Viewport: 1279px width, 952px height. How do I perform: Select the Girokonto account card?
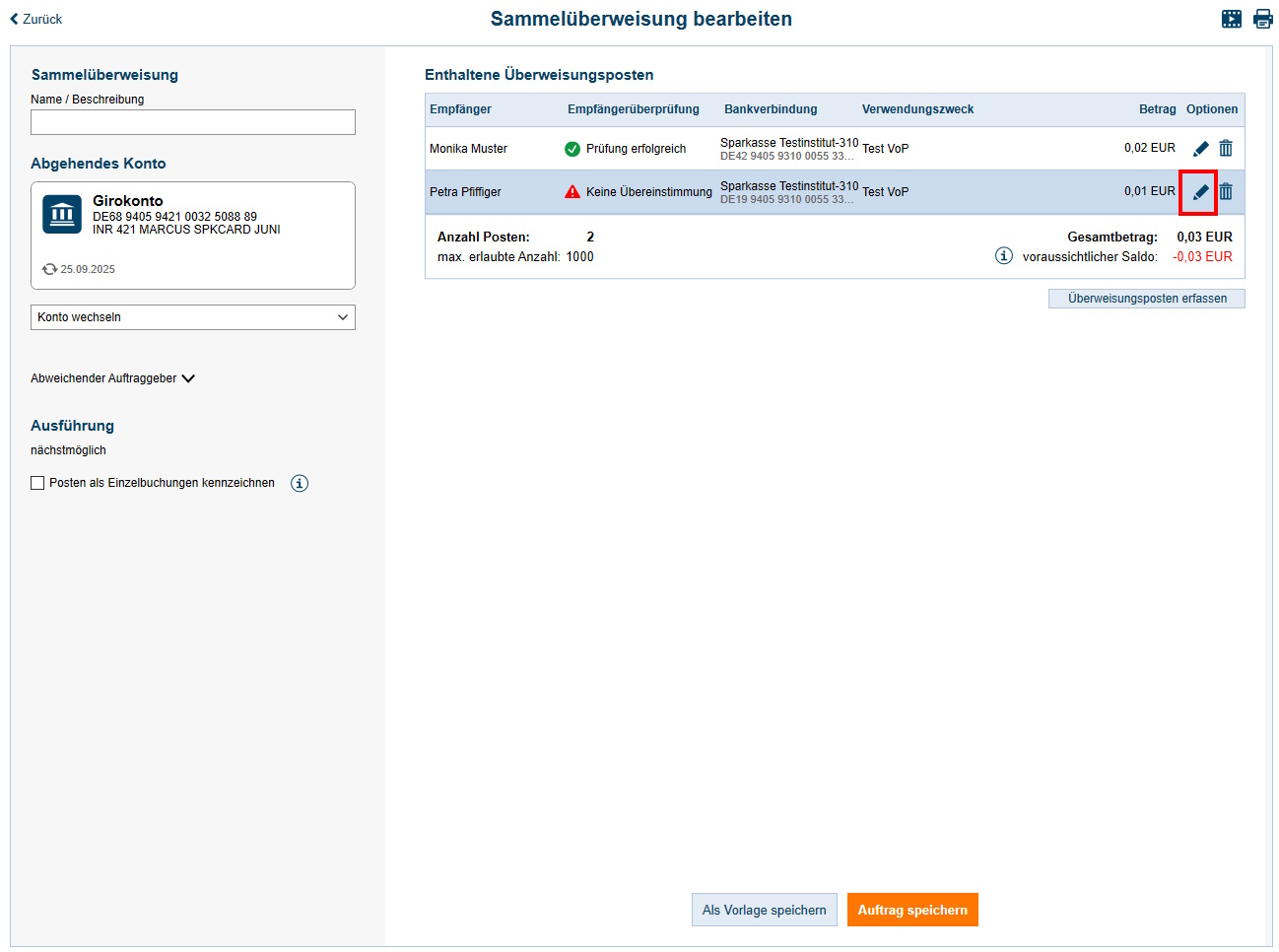193,235
